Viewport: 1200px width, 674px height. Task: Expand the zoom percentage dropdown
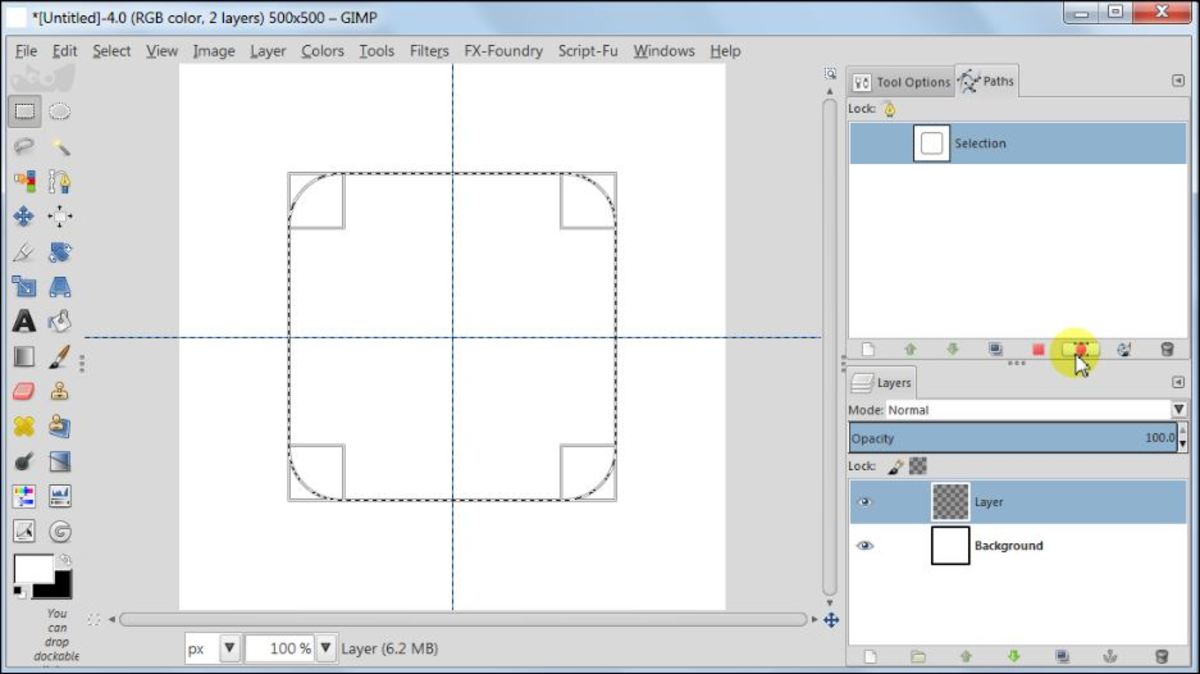(x=326, y=648)
